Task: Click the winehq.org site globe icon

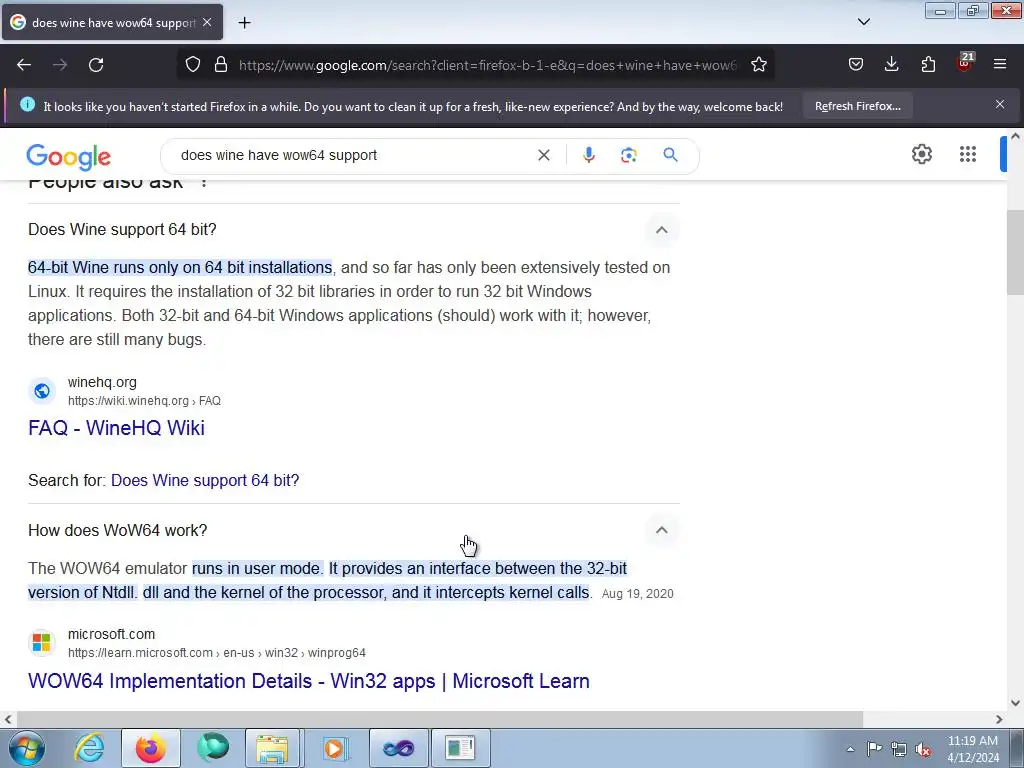Action: (x=42, y=391)
